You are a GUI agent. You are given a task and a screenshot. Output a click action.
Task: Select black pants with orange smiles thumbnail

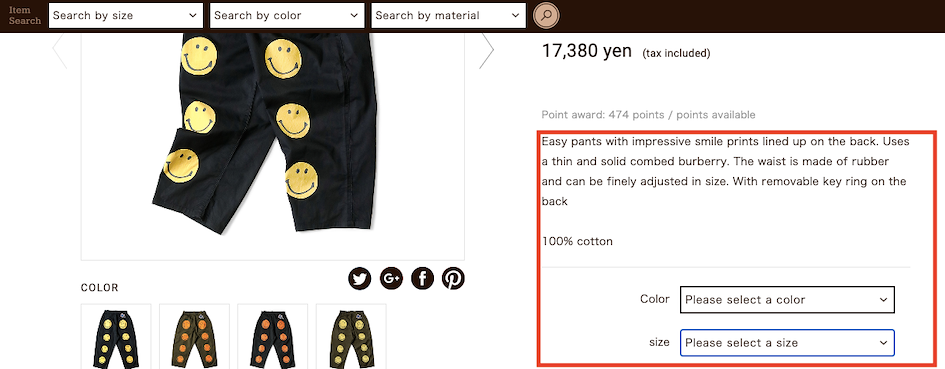click(x=272, y=336)
